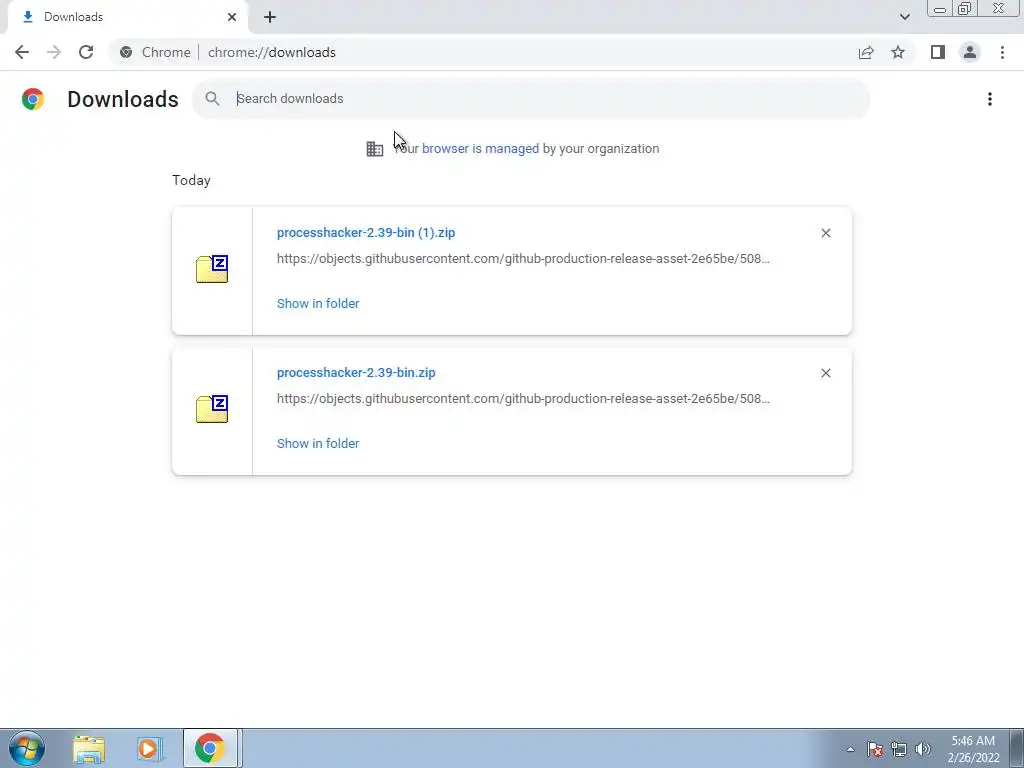Click the search magnifier icon
Viewport: 1024px width, 768px height.
click(x=212, y=99)
